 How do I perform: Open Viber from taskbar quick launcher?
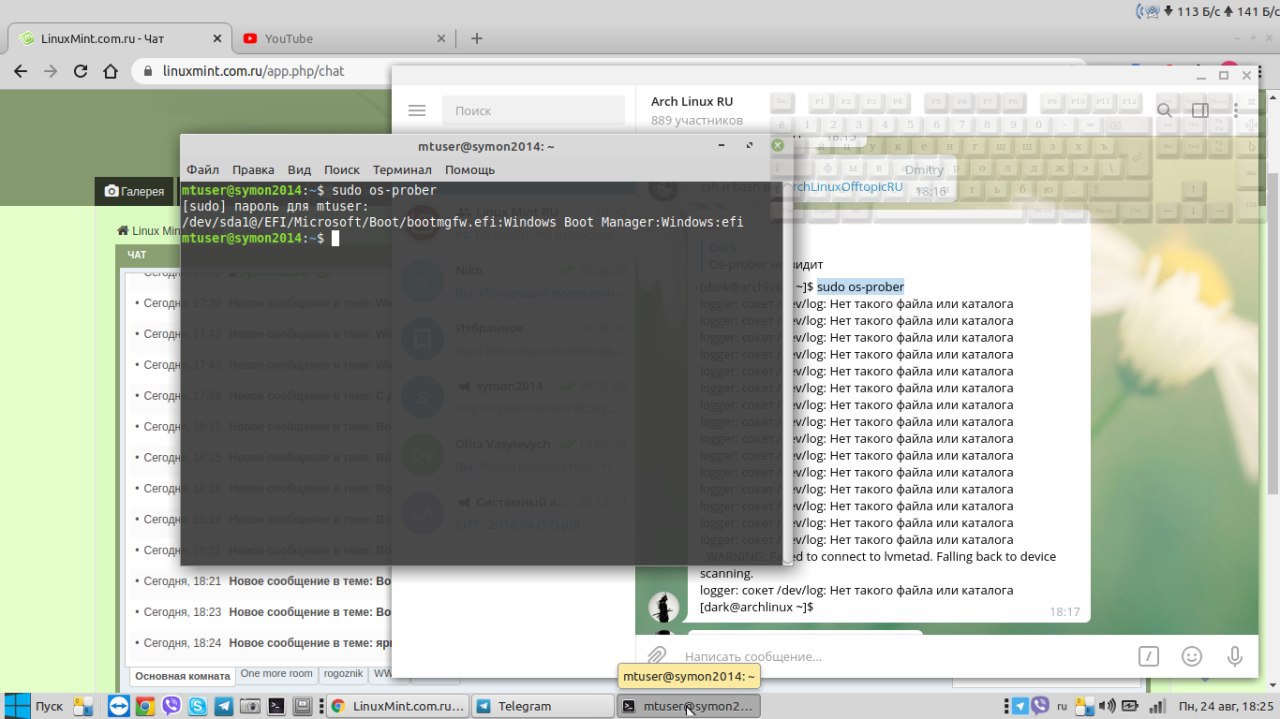click(x=170, y=706)
